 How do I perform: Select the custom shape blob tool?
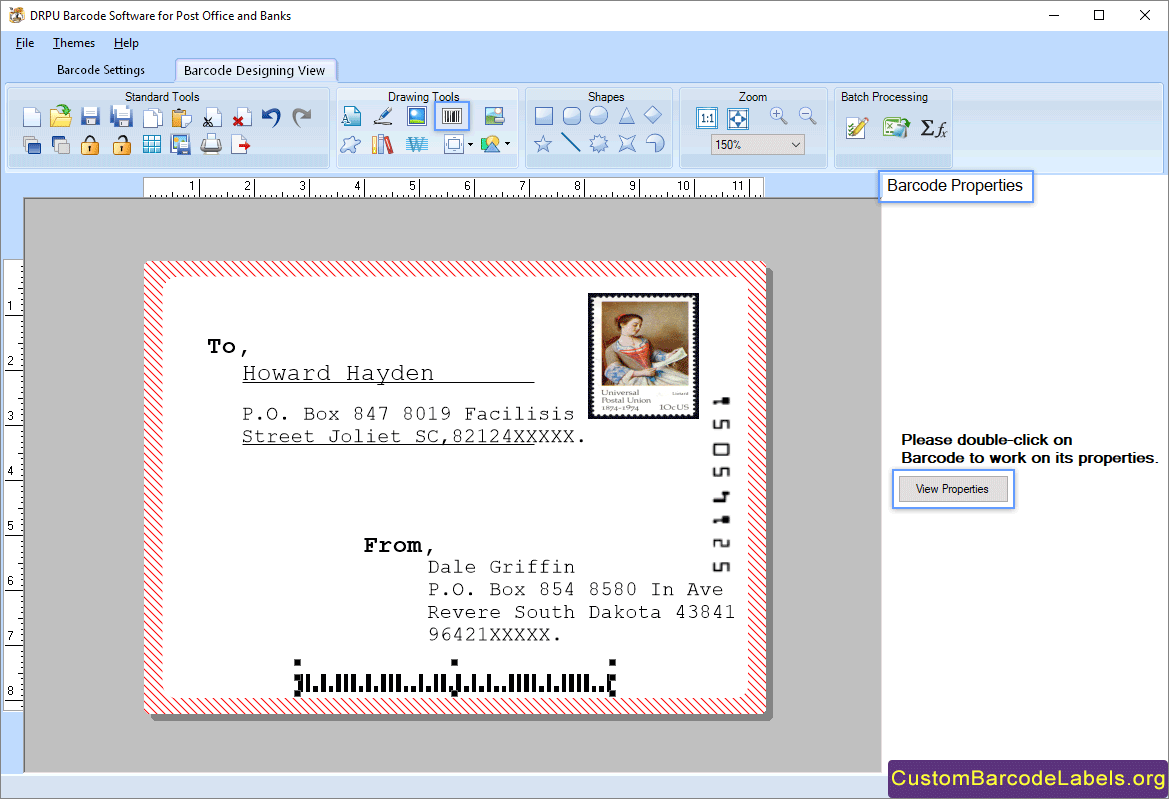(350, 144)
